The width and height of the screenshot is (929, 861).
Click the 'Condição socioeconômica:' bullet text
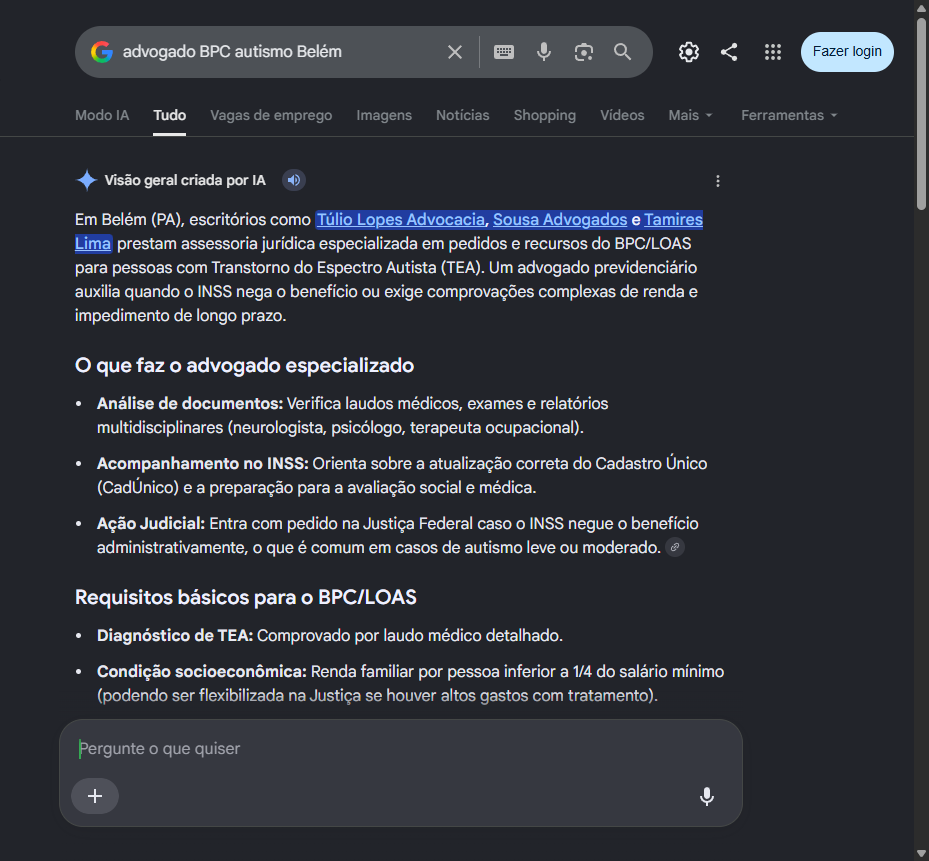(202, 672)
